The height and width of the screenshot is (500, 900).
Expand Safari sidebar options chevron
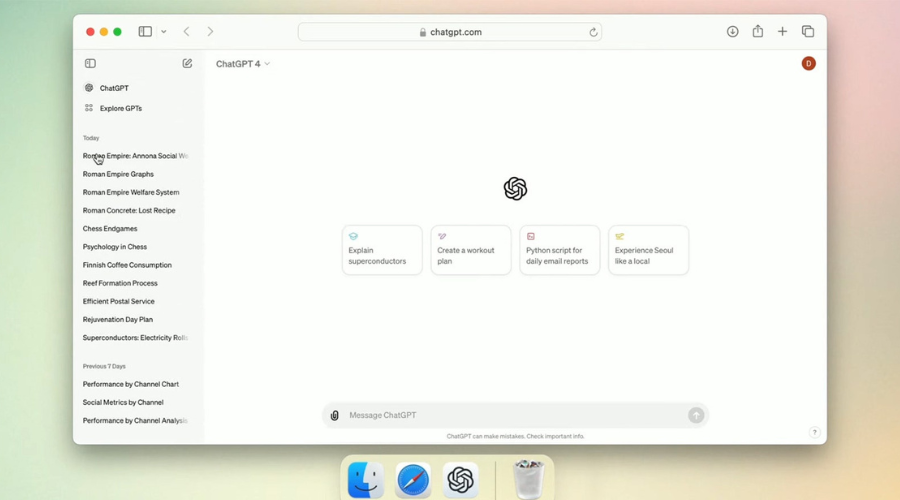click(164, 32)
